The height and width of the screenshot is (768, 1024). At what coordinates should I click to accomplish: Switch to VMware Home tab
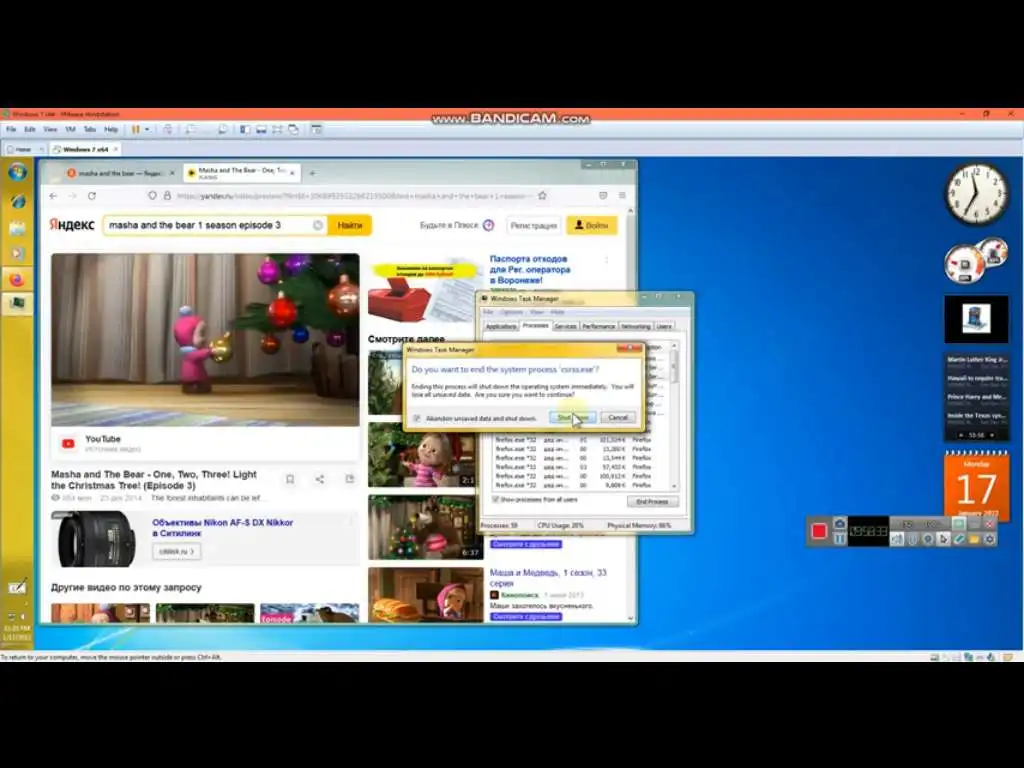coord(24,150)
